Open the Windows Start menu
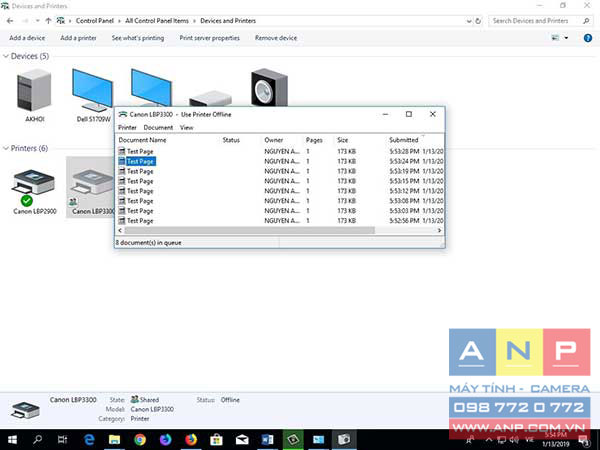Screen dimensions: 600x450 pyautogui.click(x=12, y=440)
